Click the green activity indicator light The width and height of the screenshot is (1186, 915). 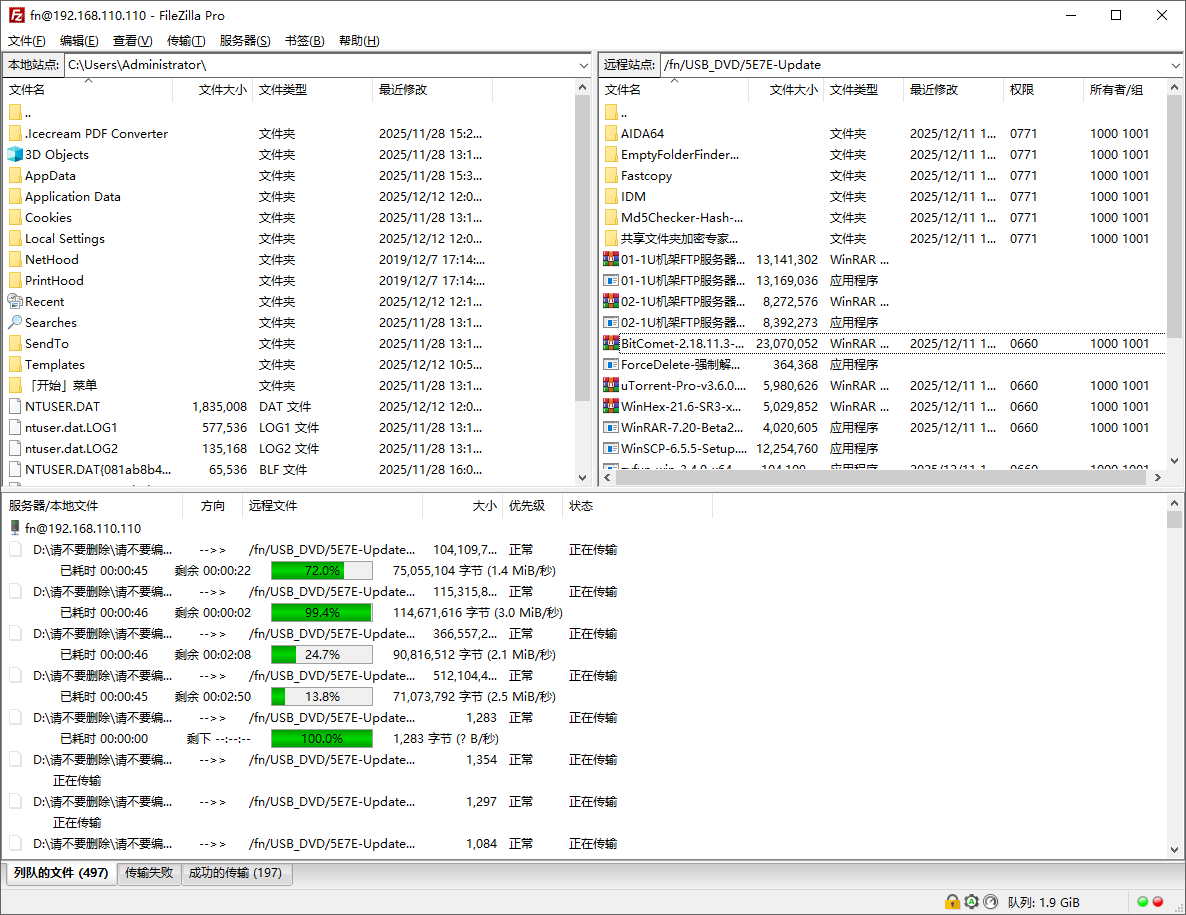(x=1143, y=901)
